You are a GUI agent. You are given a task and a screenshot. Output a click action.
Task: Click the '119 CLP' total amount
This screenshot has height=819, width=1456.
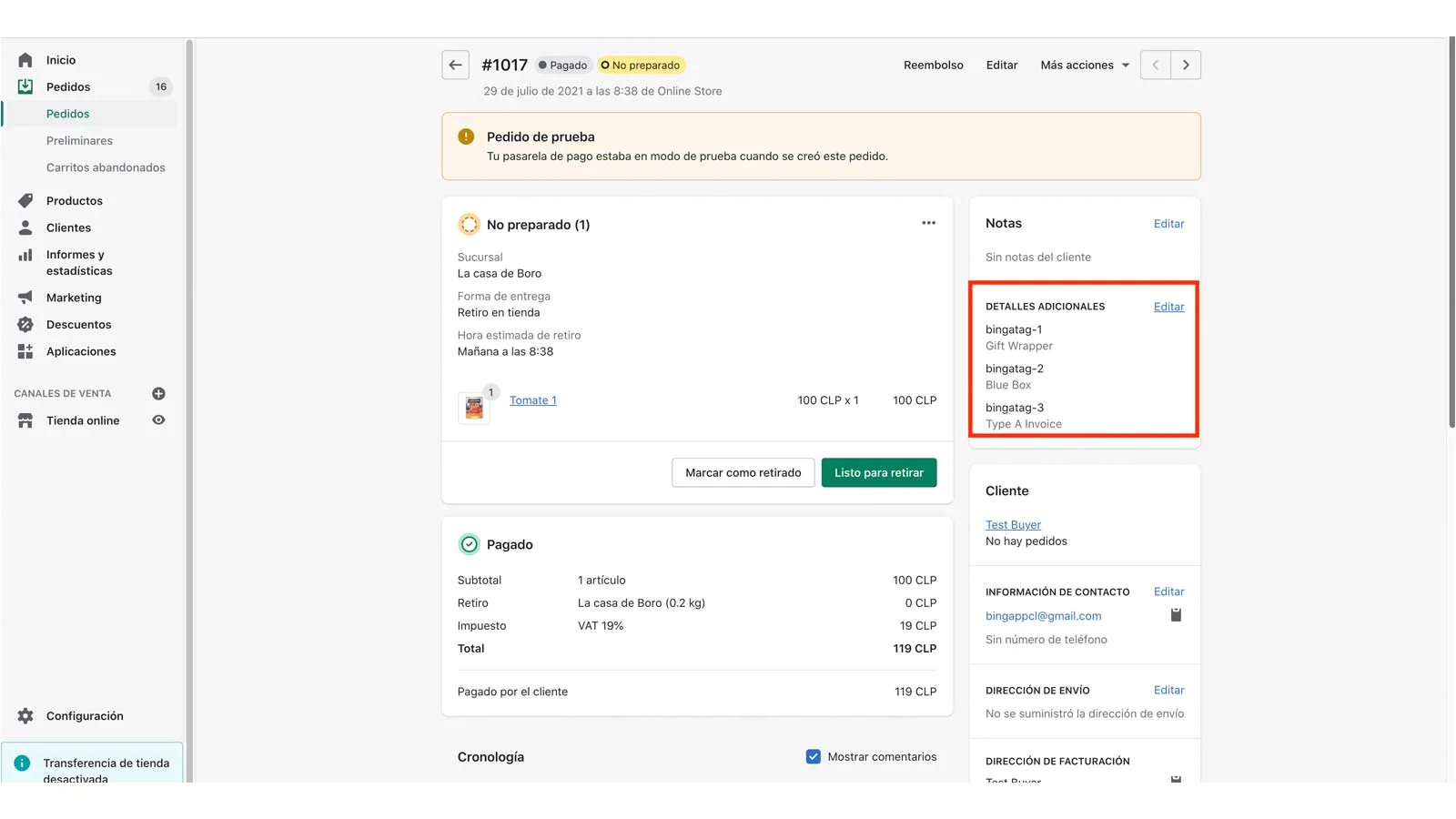[915, 649]
